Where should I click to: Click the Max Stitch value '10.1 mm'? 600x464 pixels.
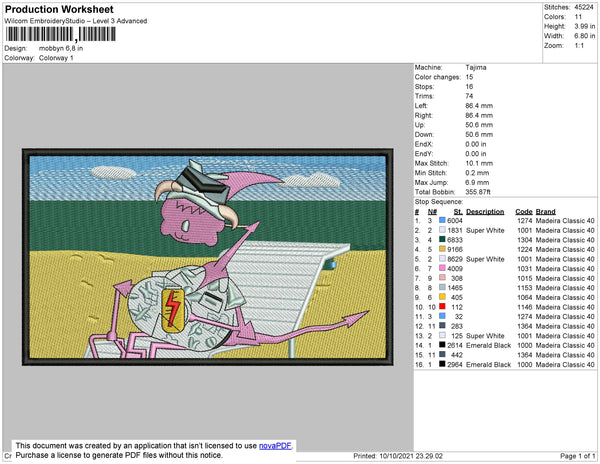pos(479,163)
